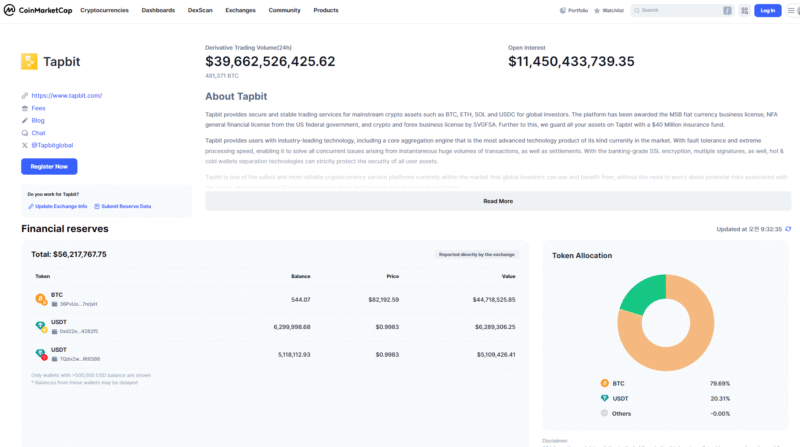
Task: Open the hamburger menu in top right
Action: pyautogui.click(x=790, y=10)
